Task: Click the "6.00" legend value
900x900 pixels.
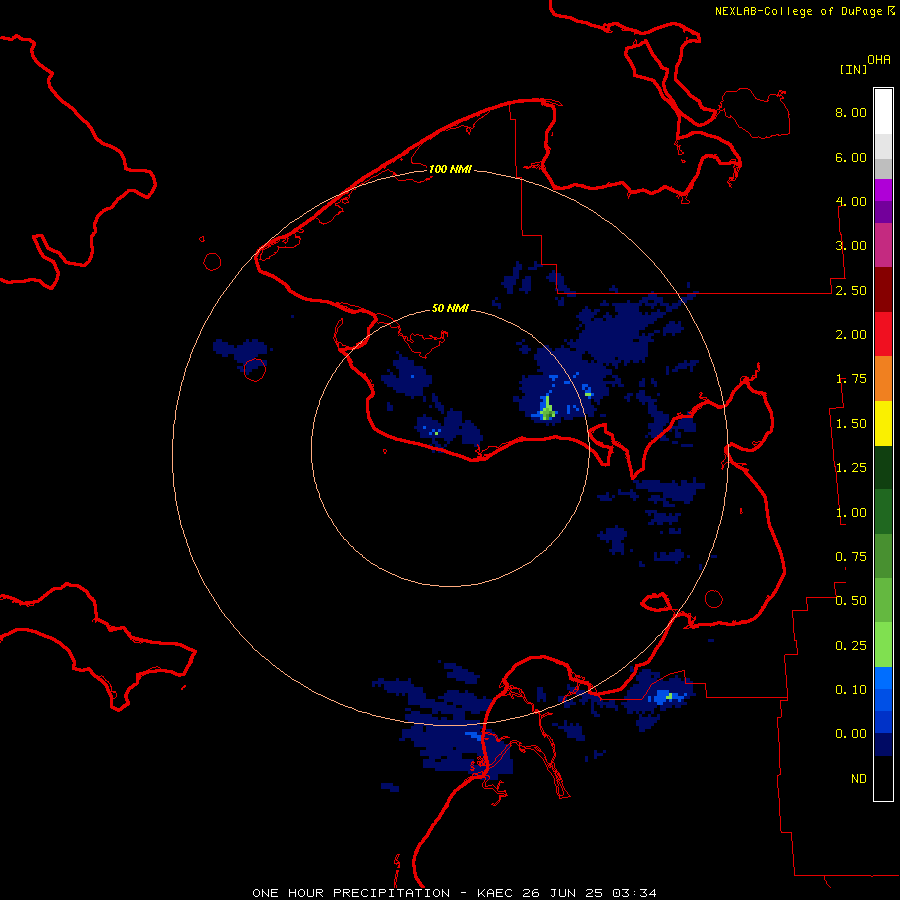Action: pyautogui.click(x=851, y=157)
